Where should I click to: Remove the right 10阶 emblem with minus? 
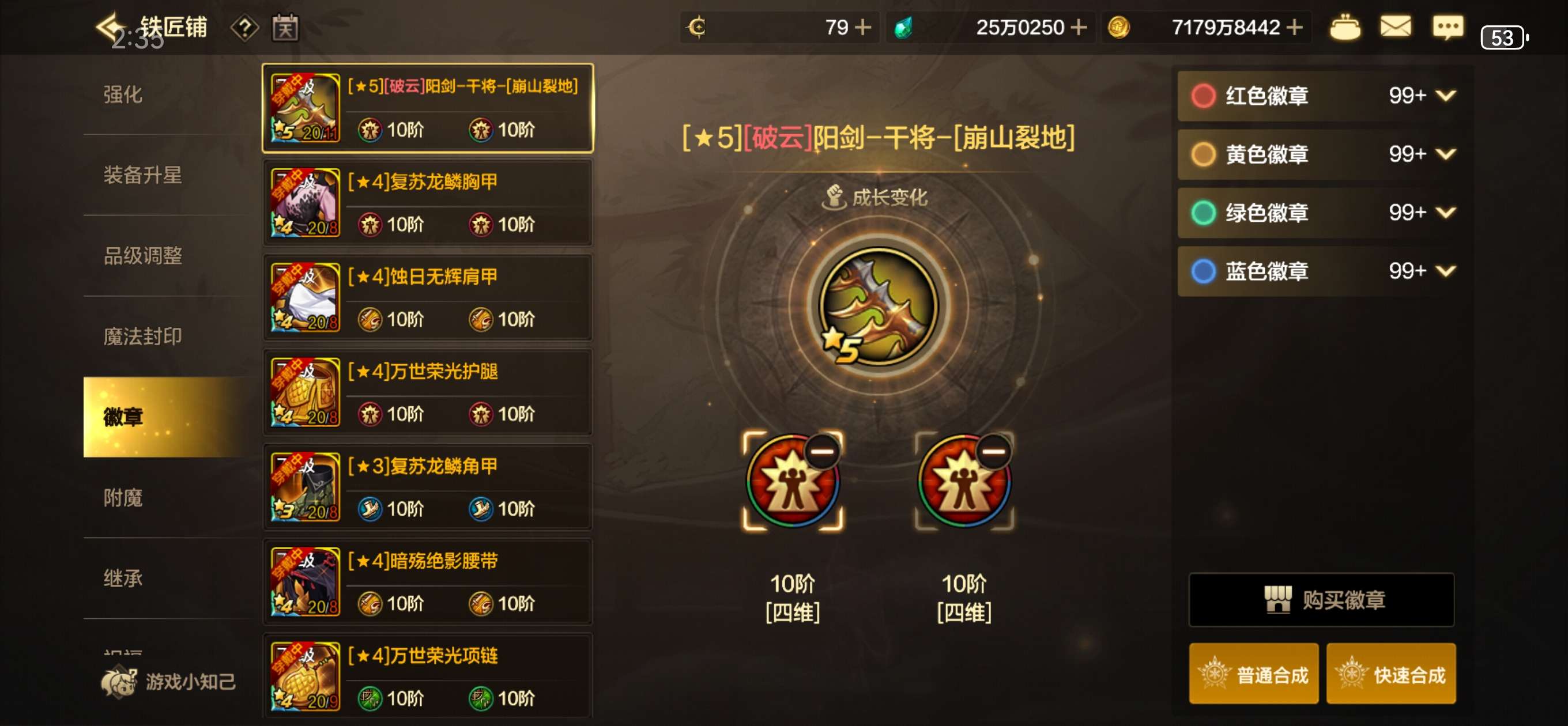(993, 451)
